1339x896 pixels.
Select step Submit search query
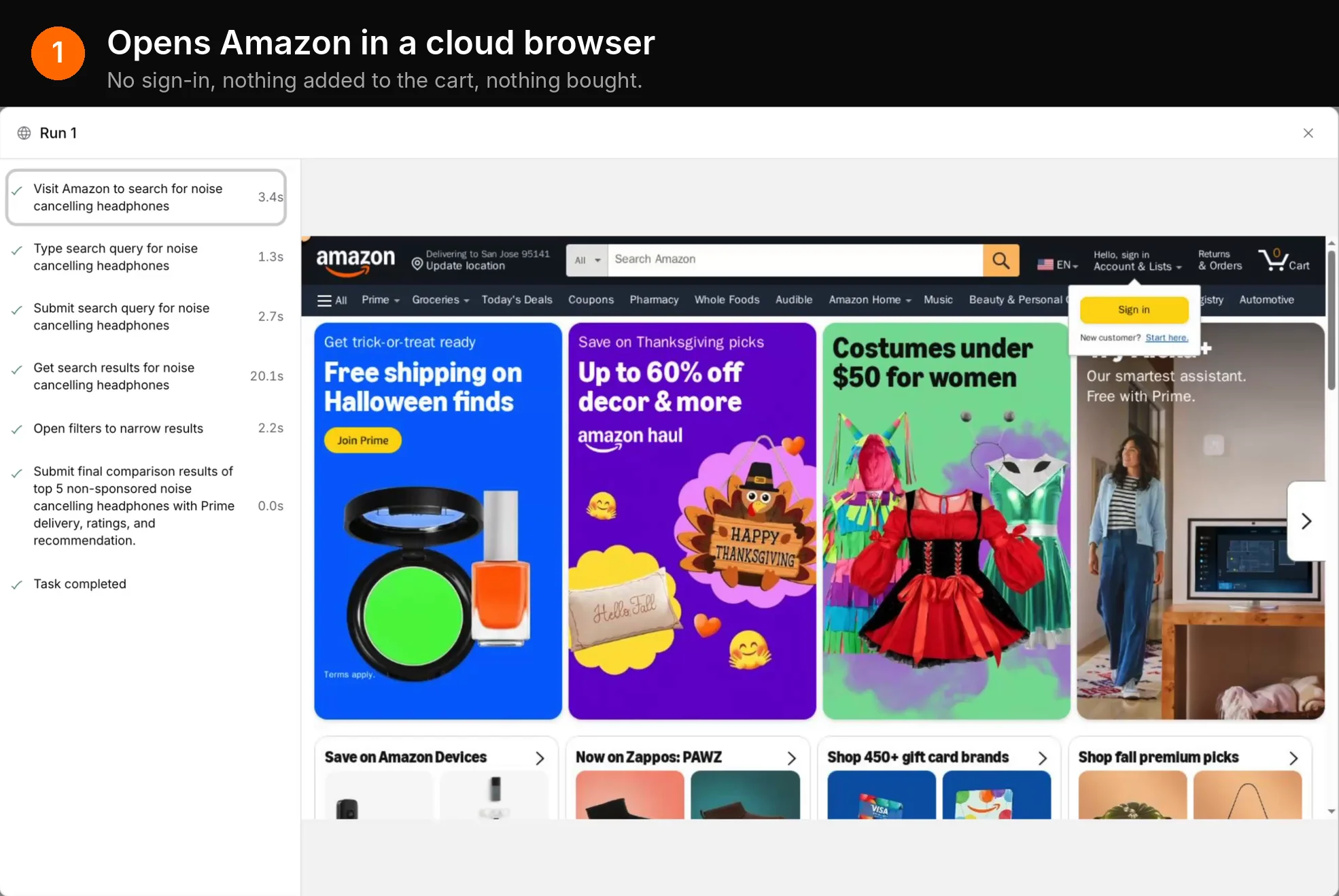click(146, 317)
